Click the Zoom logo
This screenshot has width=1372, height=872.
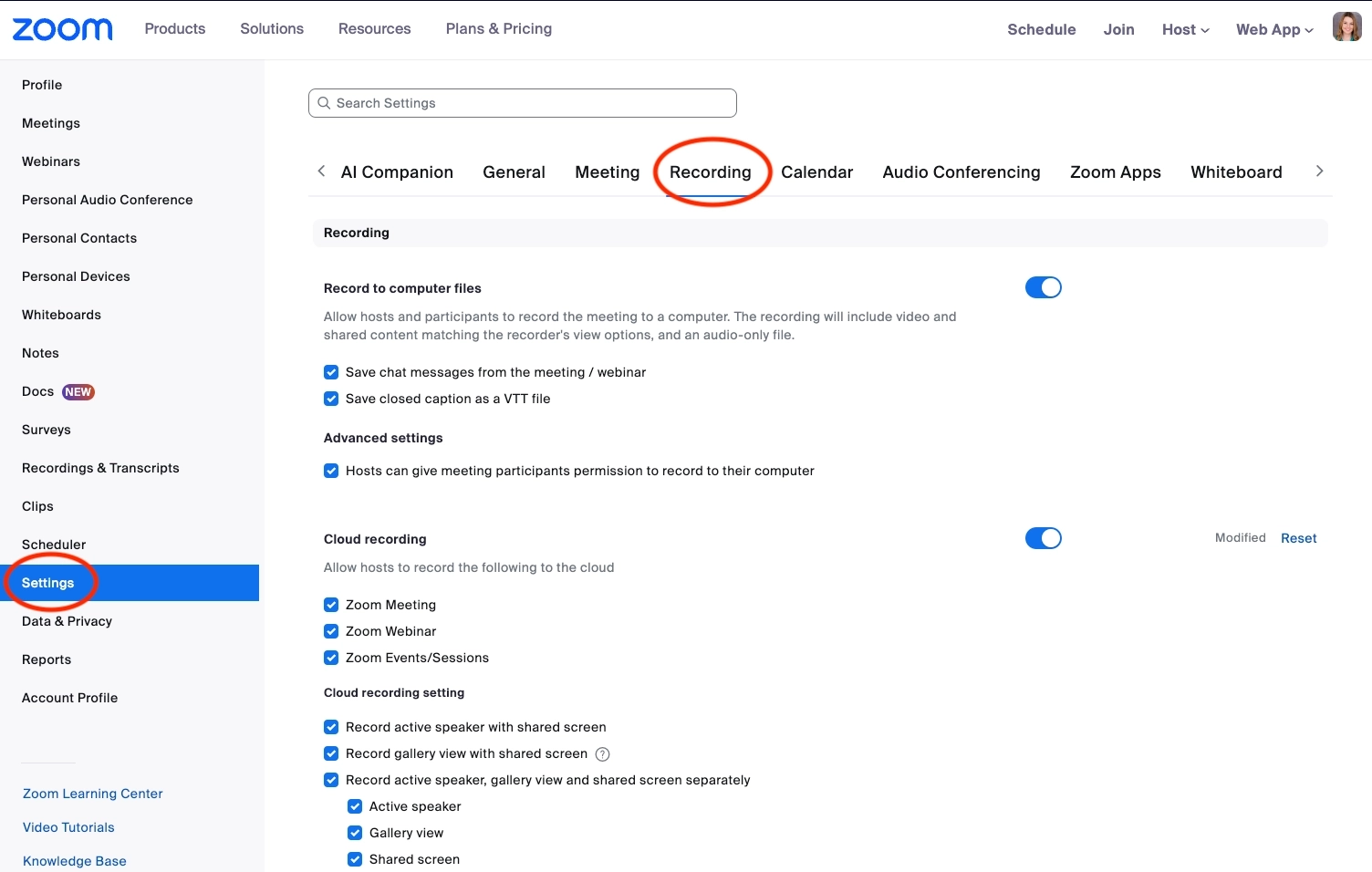click(62, 29)
